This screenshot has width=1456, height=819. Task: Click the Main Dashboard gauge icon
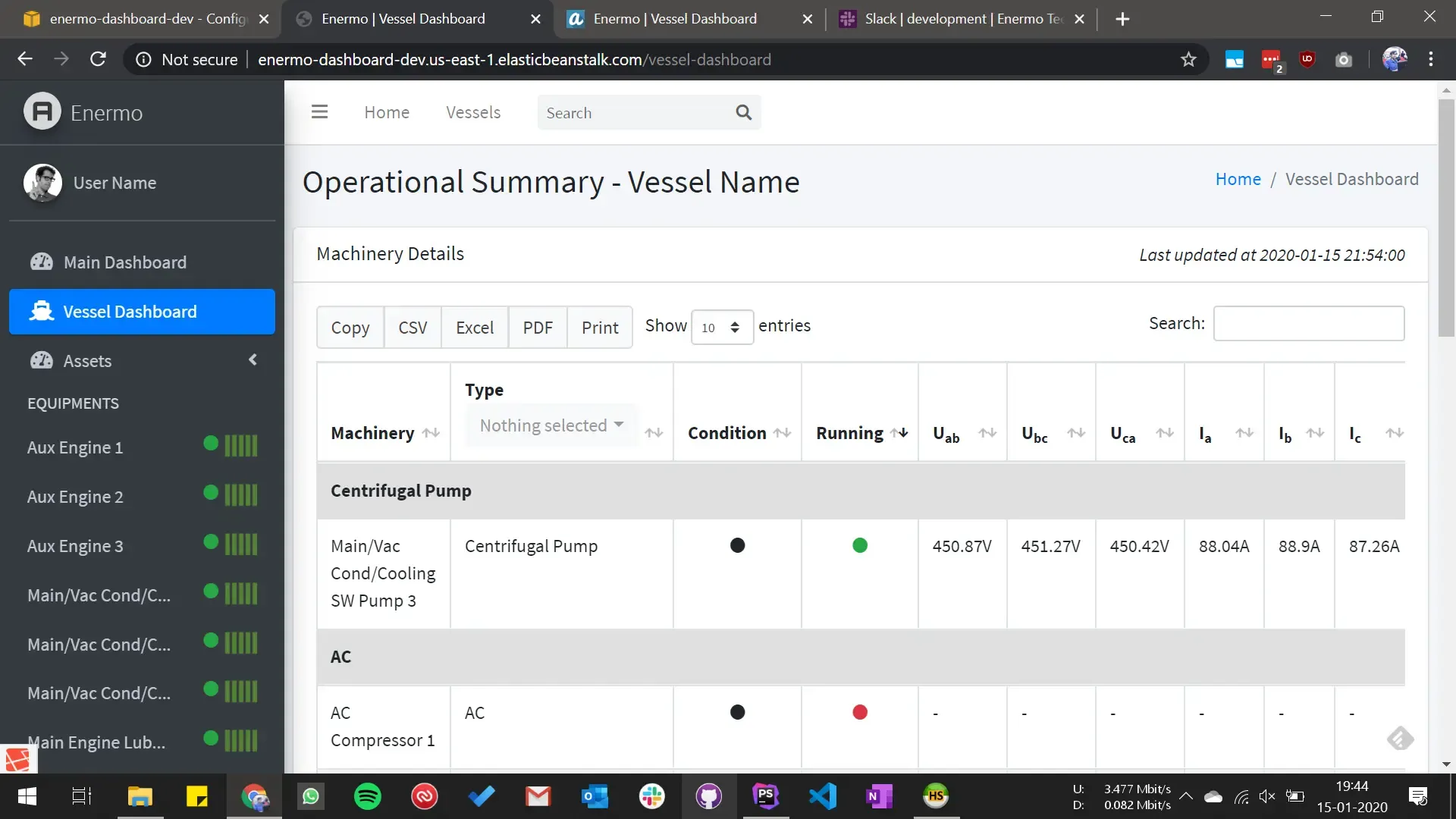[x=42, y=262]
